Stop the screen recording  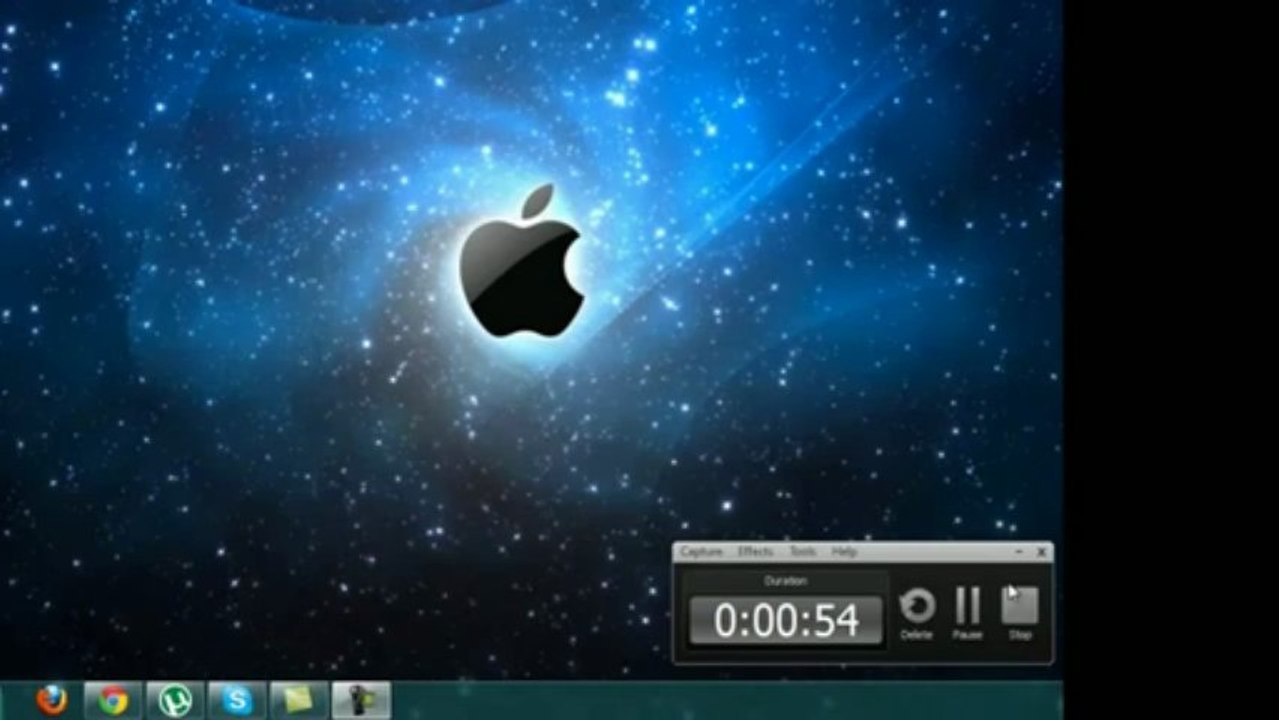1020,612
